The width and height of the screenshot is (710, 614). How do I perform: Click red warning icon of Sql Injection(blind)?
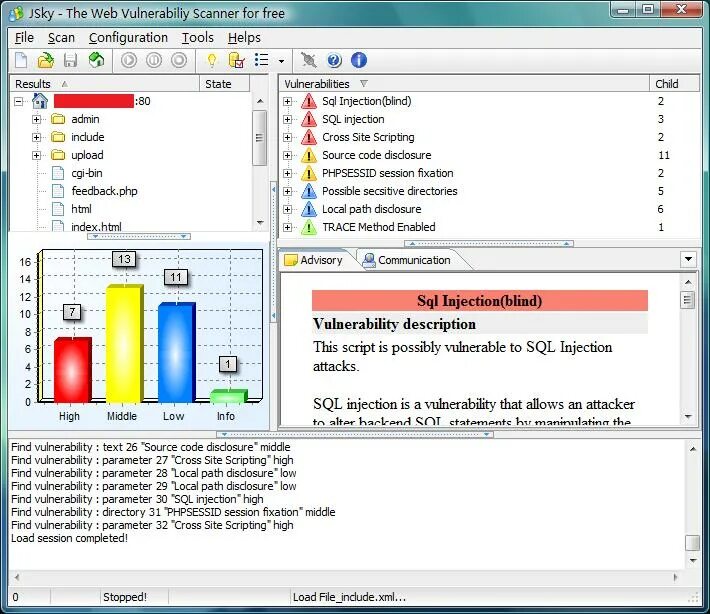click(309, 101)
